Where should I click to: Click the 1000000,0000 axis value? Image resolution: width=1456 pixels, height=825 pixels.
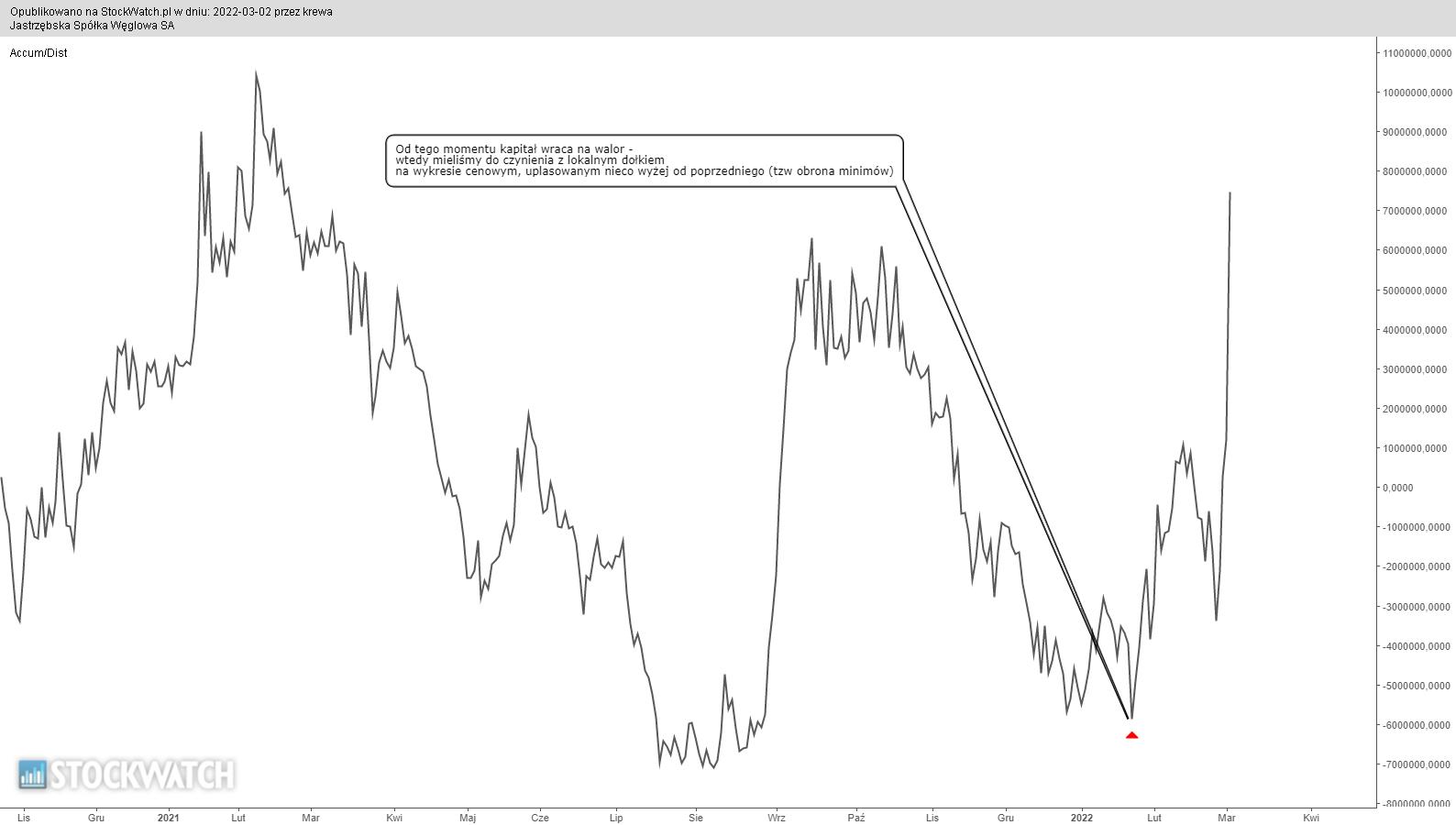coord(1417,448)
